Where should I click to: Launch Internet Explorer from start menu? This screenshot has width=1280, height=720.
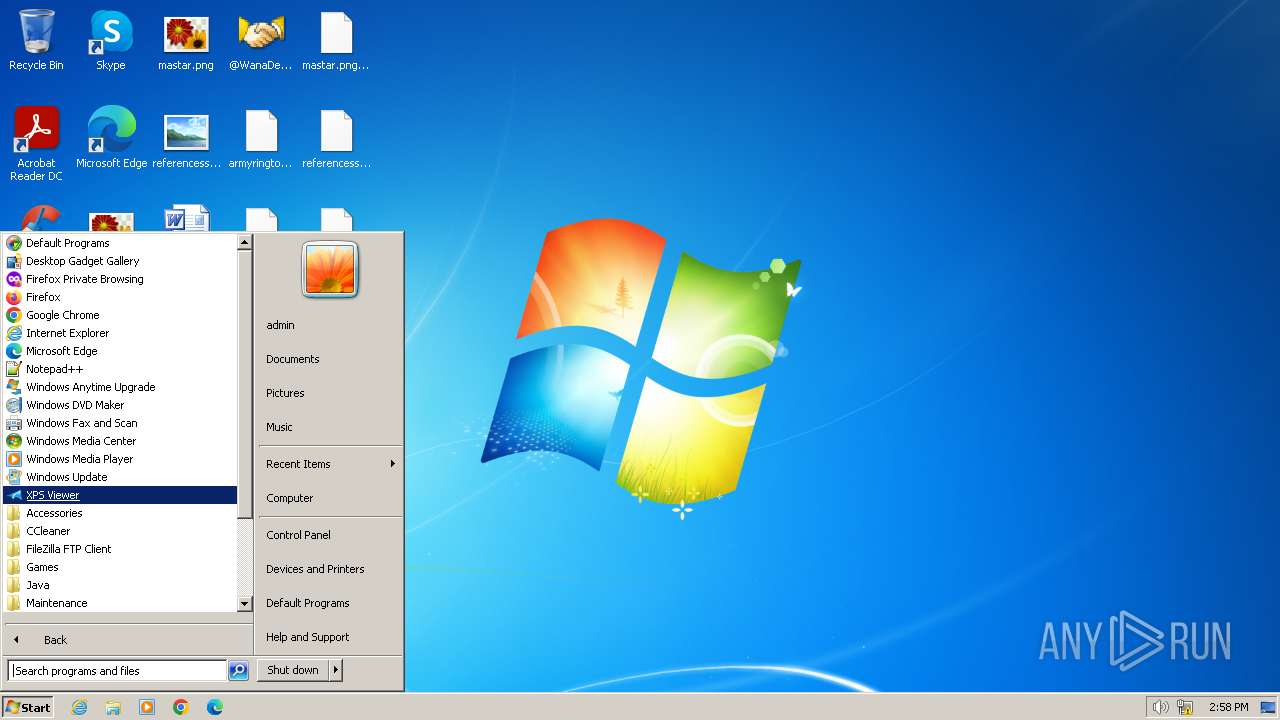[120, 333]
